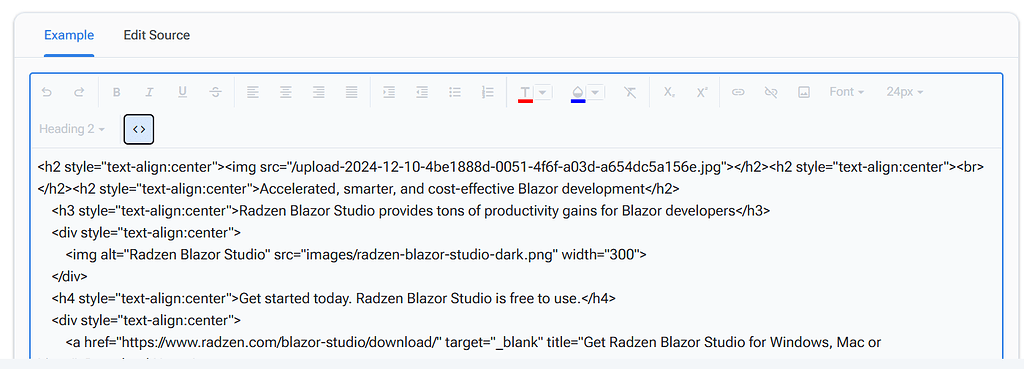The width and height of the screenshot is (1024, 369).
Task: Select justify text alignment icon
Action: pyautogui.click(x=351, y=92)
